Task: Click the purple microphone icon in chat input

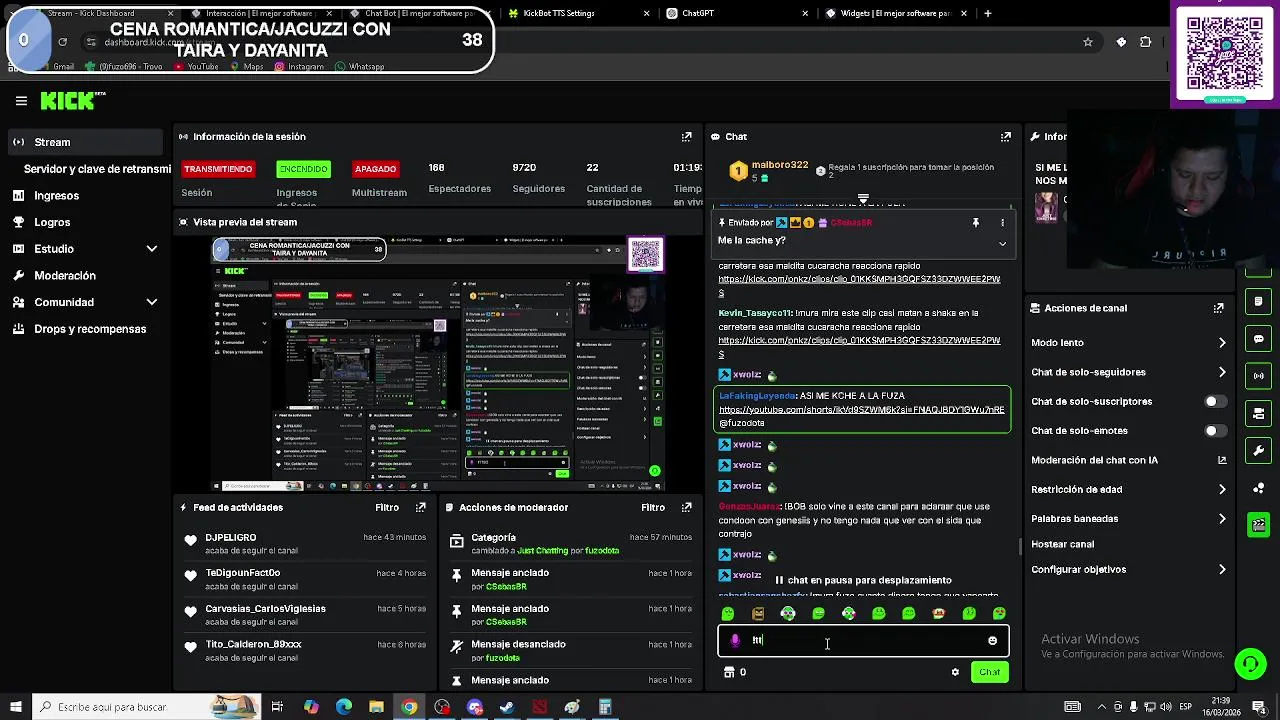Action: click(735, 640)
